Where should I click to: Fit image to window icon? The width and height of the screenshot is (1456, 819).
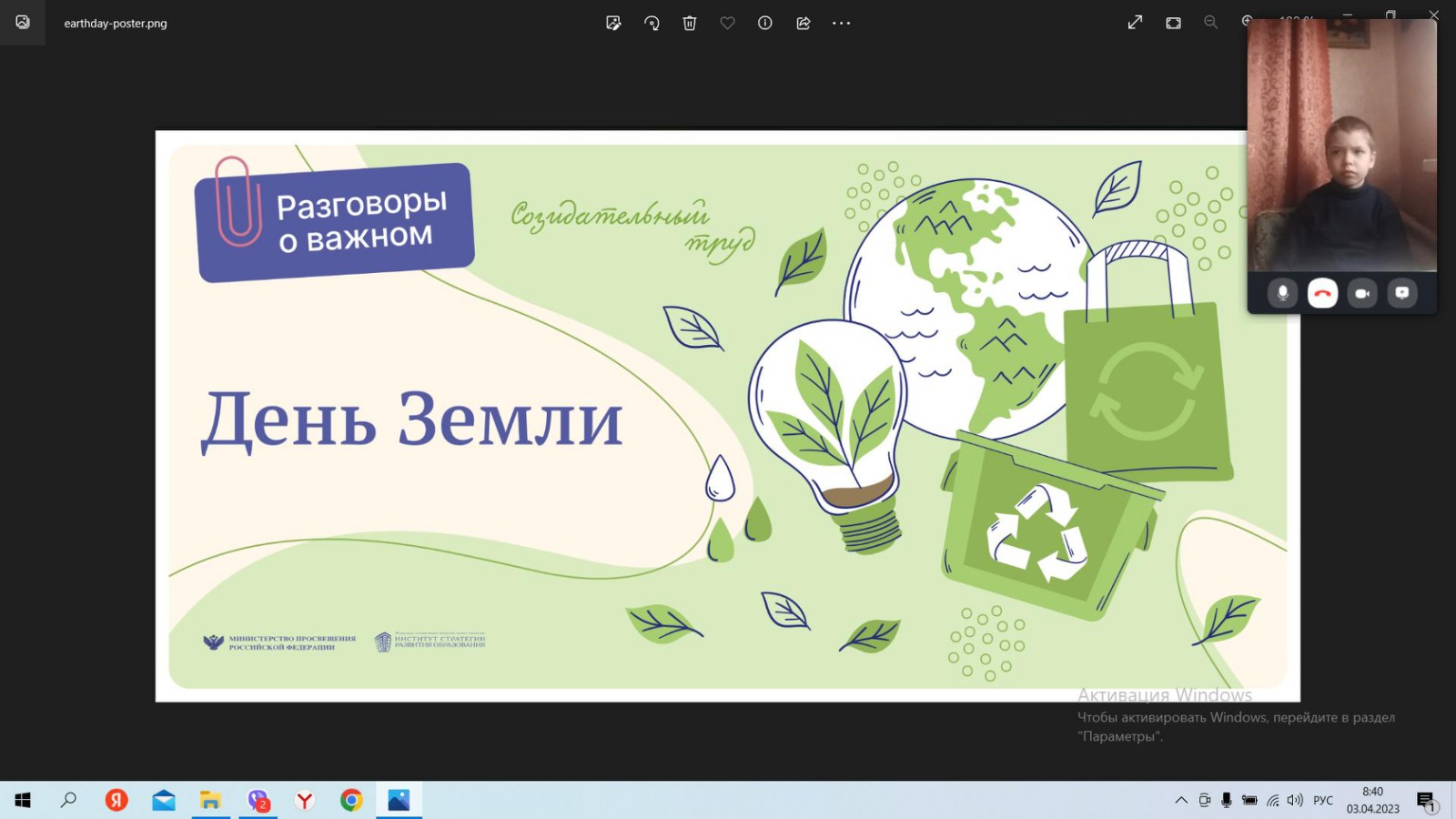pos(1173,23)
